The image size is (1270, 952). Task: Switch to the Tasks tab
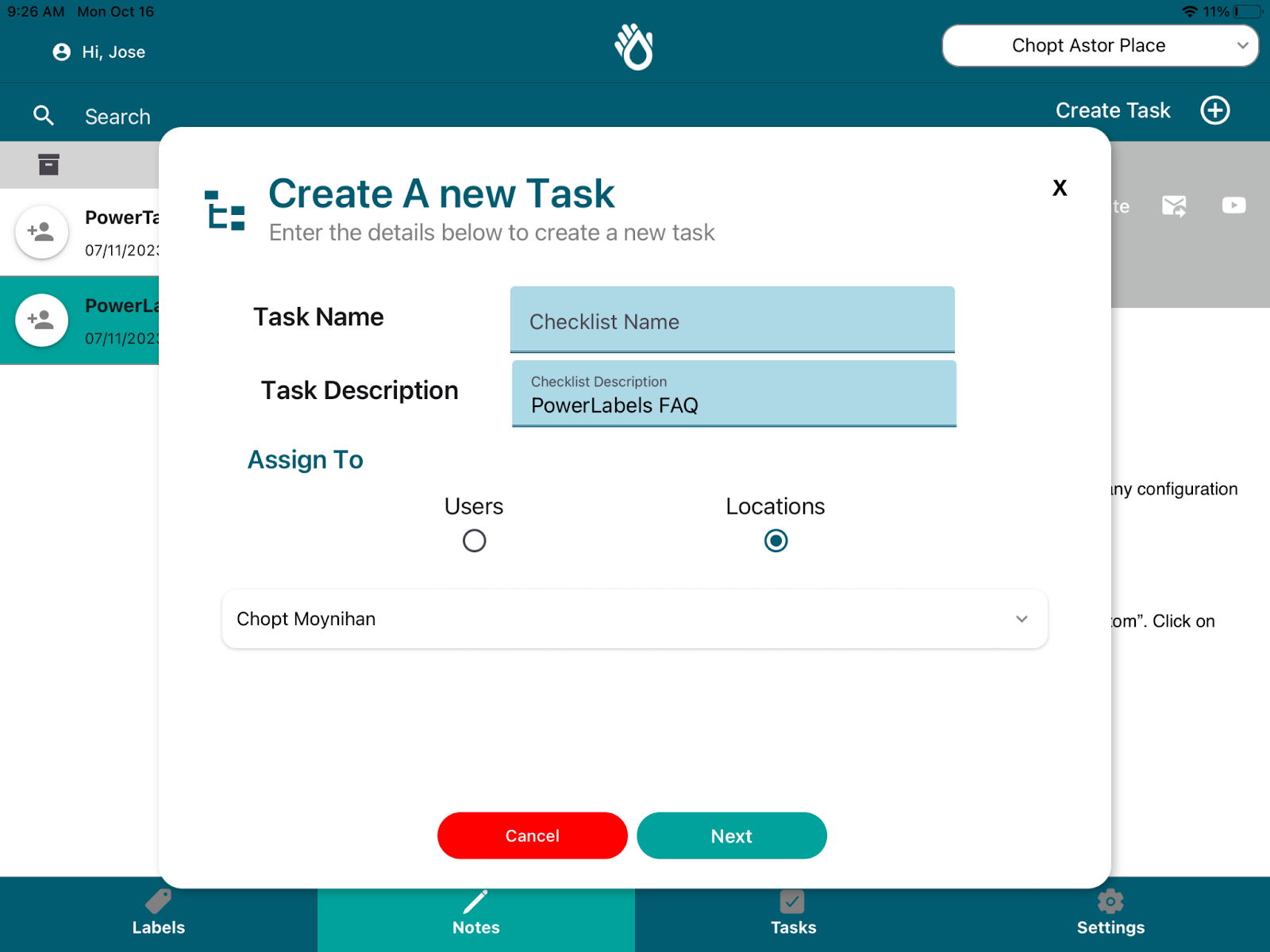794,914
